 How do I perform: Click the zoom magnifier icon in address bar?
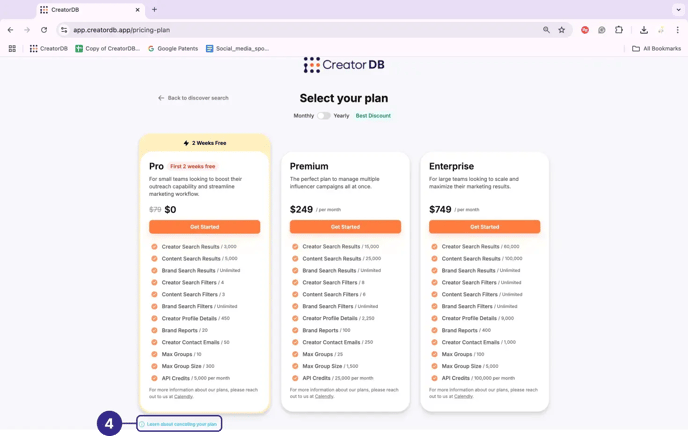click(x=546, y=30)
